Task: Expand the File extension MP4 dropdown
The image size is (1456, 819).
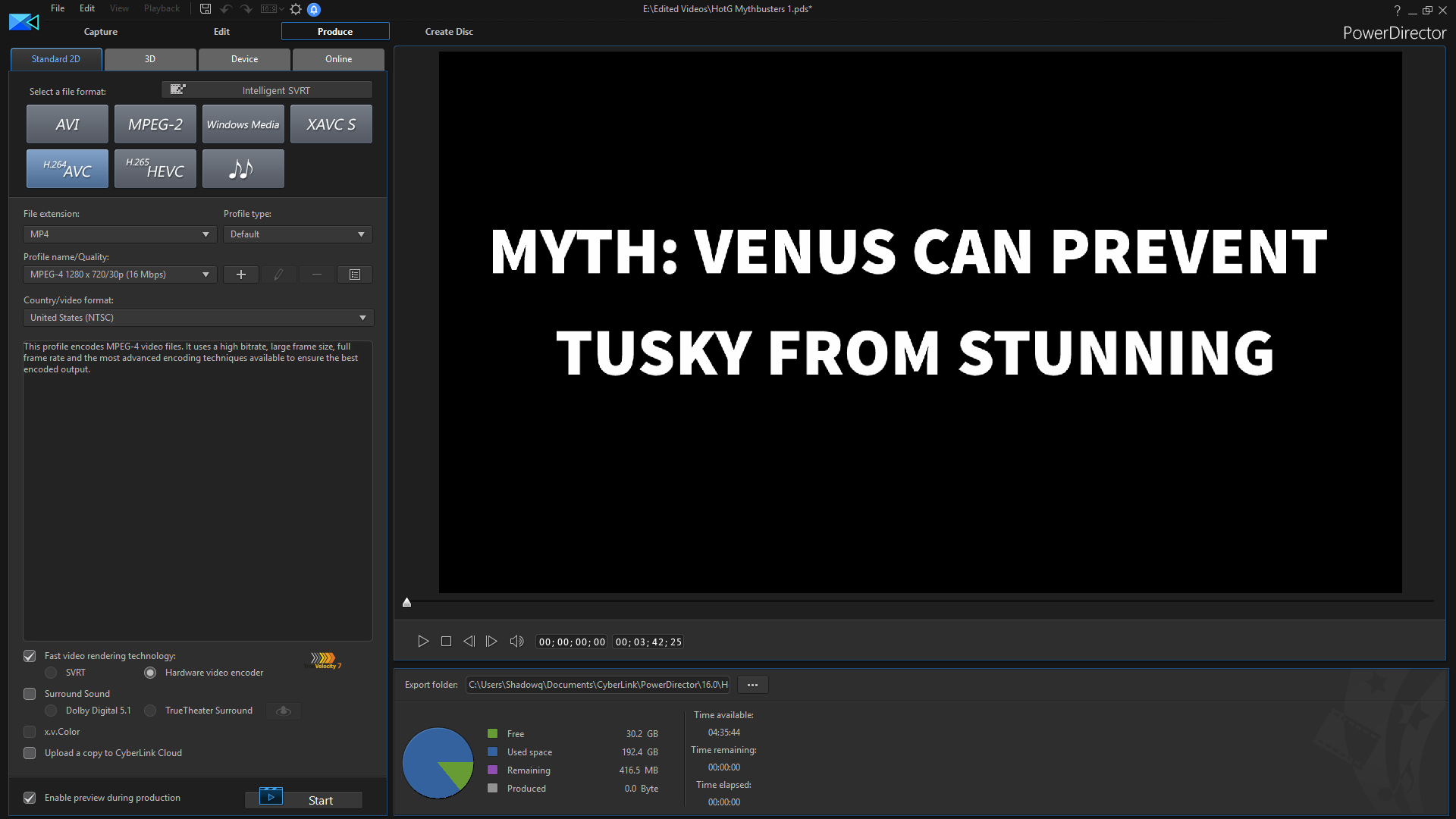Action: click(x=119, y=234)
